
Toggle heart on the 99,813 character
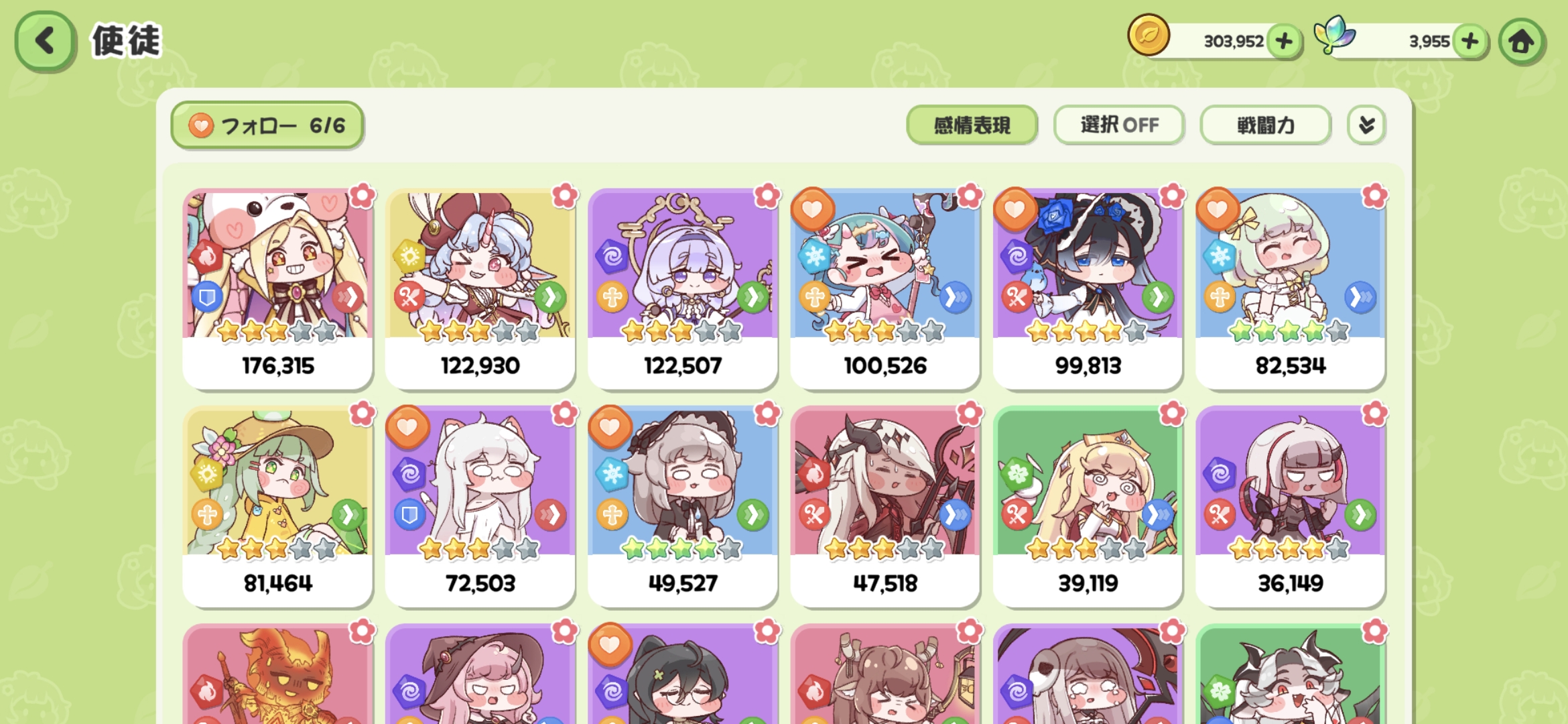coord(1015,208)
